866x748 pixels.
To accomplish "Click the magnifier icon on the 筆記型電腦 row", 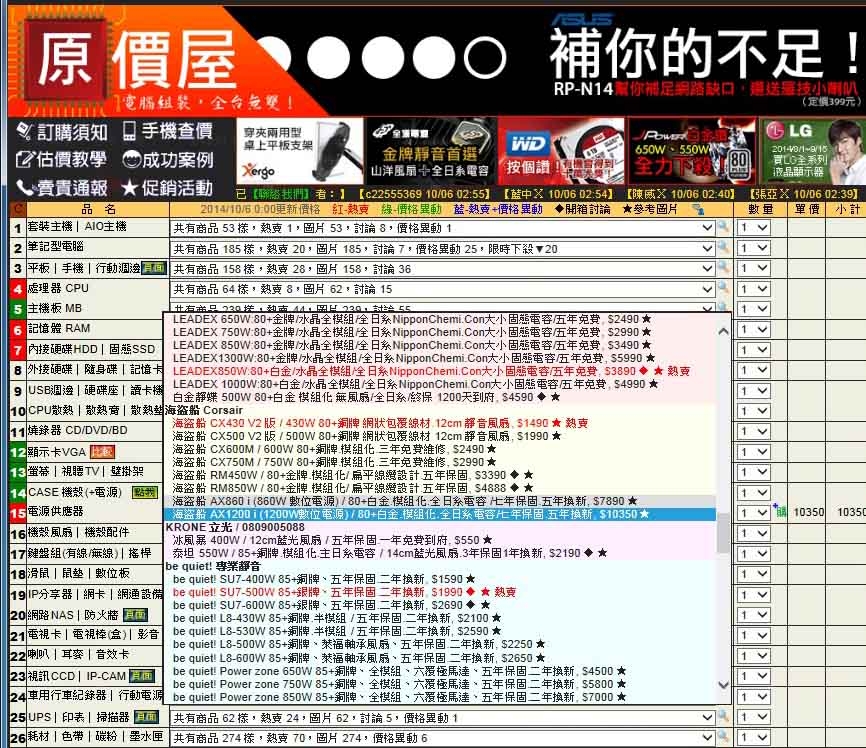I will 723,247.
